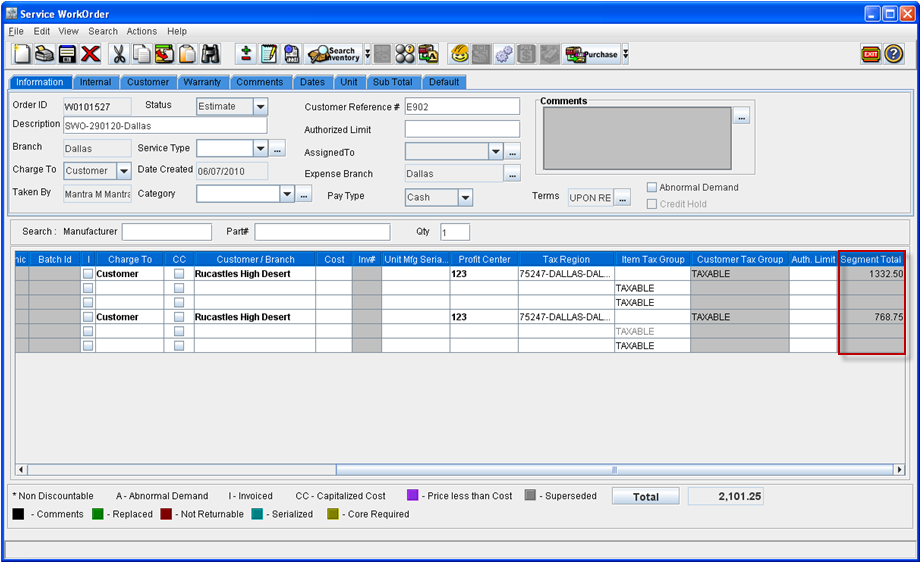Click the horizontal scrollbar thumb of table

point(614,469)
